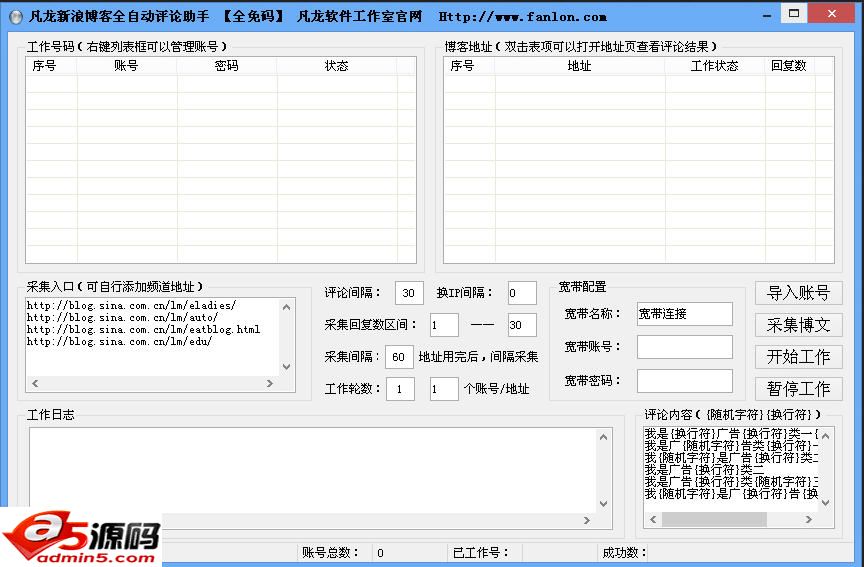This screenshot has width=864, height=567.
Task: Click left arrow of 评论内容 horizontal scrollbar
Action: pos(654,519)
